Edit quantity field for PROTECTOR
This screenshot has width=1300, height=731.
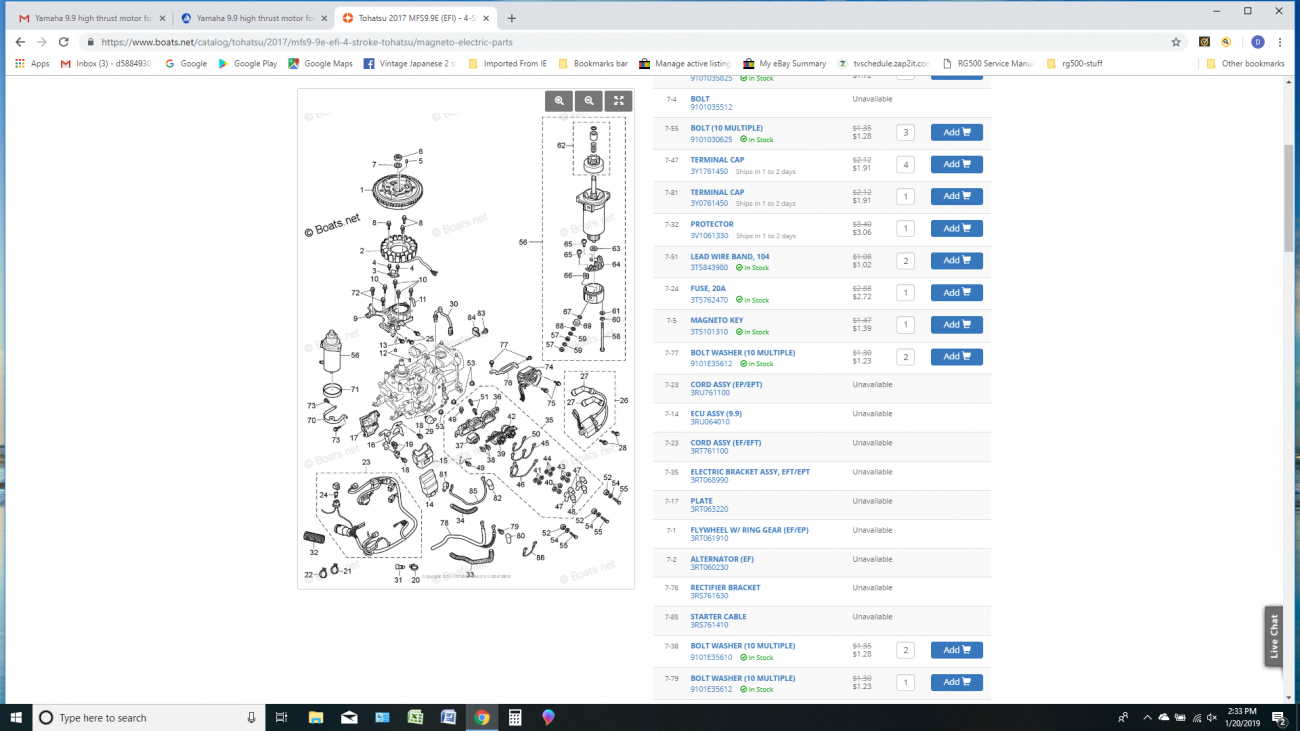click(905, 229)
